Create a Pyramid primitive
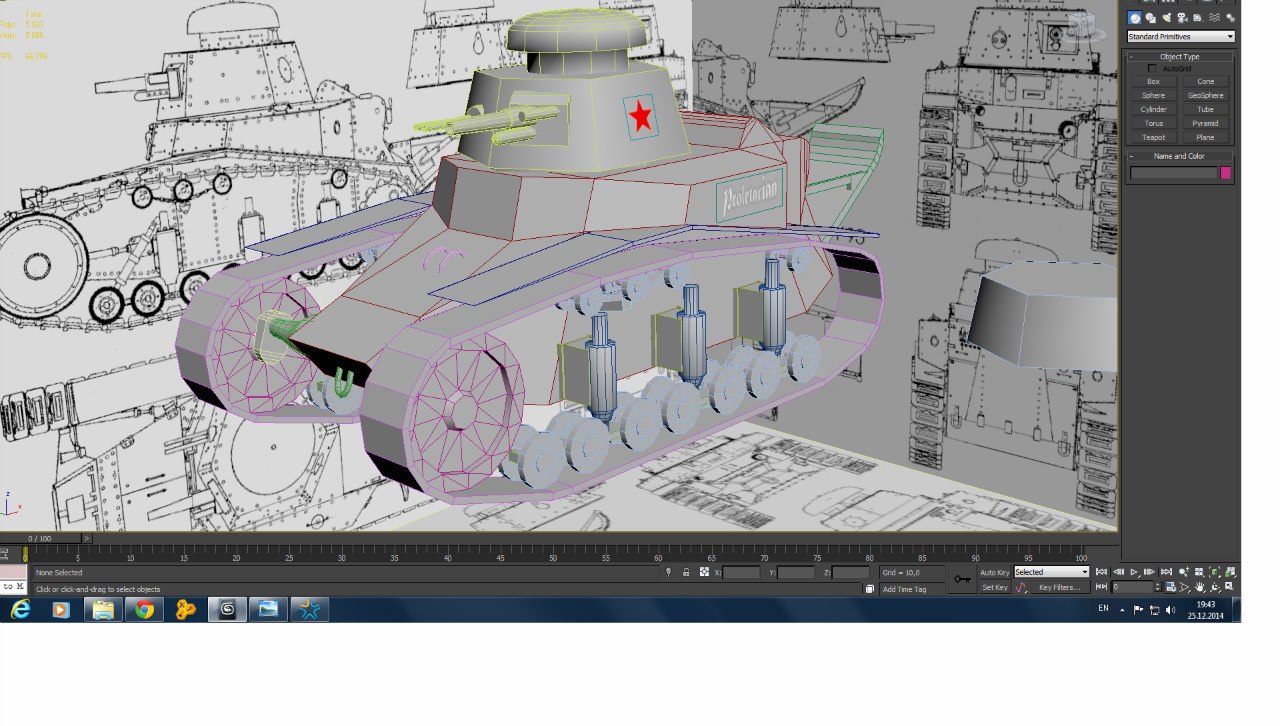Screen dimensions: 1280x726 (x=1205, y=124)
